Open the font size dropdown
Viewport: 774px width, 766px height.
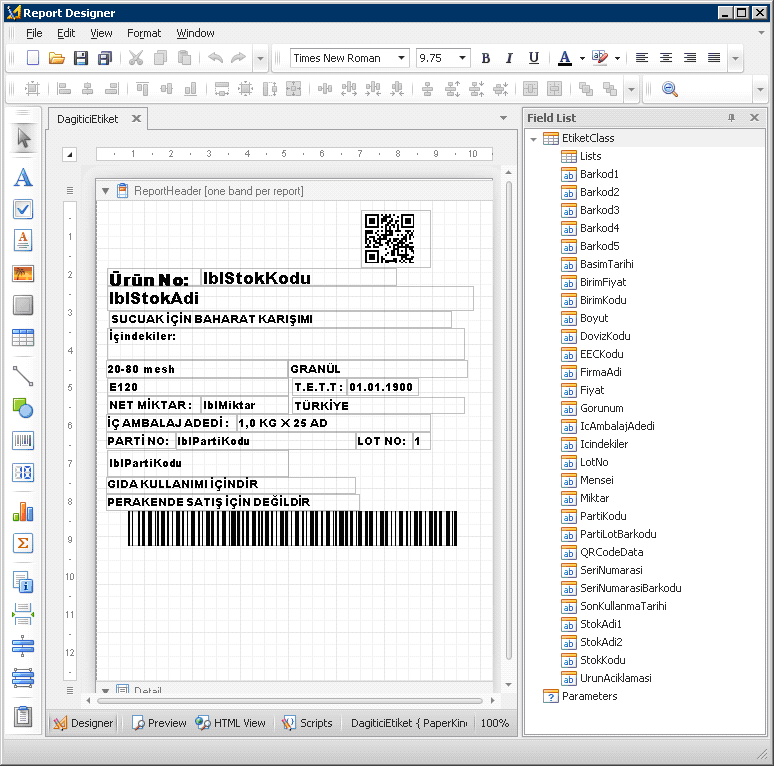pyautogui.click(x=462, y=58)
